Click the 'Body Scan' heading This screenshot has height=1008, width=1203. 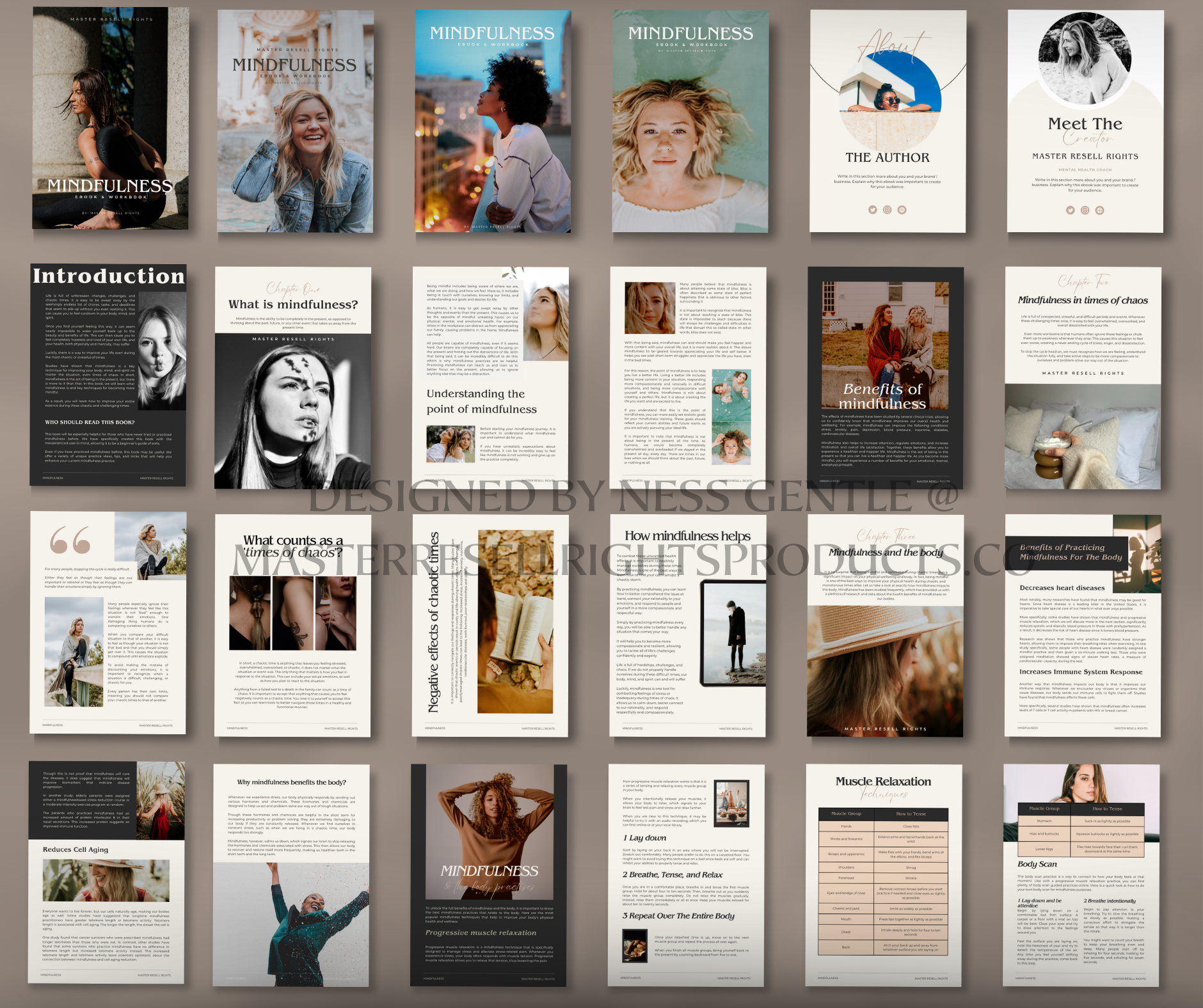(1037, 864)
